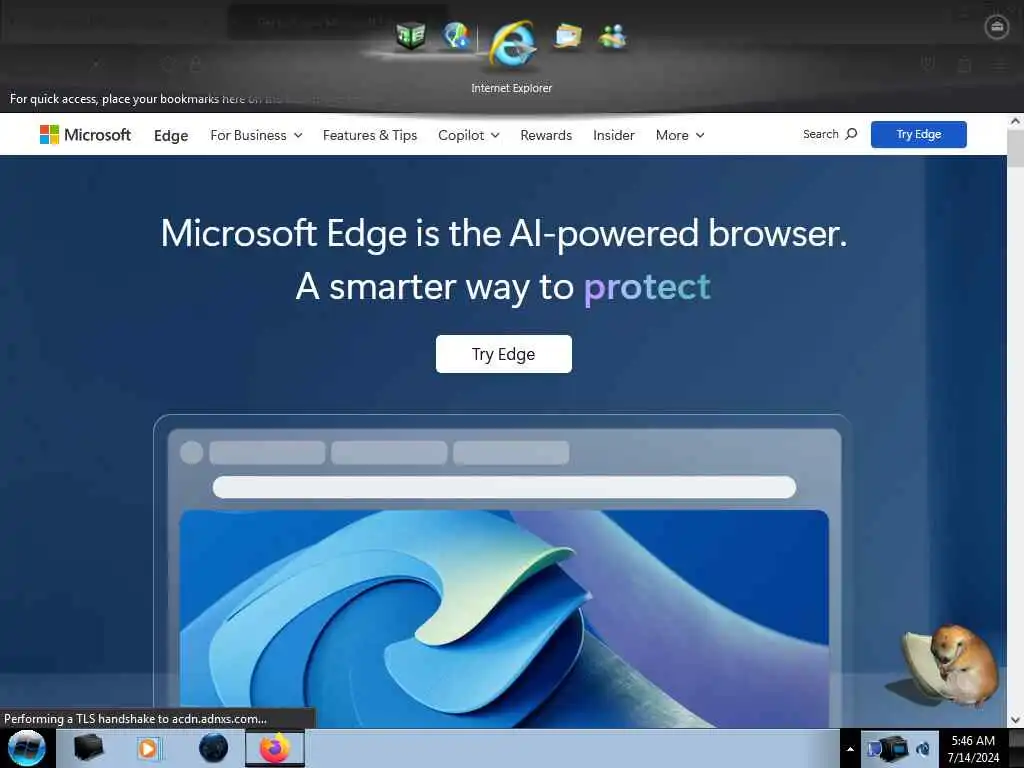Viewport: 1024px width, 768px height.
Task: Click the green cube icon in dock
Action: [x=411, y=36]
